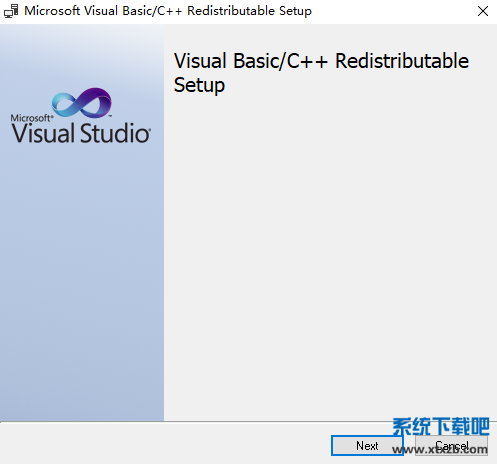Click the small "Microsoft" label above Visual Studio

coord(31,118)
